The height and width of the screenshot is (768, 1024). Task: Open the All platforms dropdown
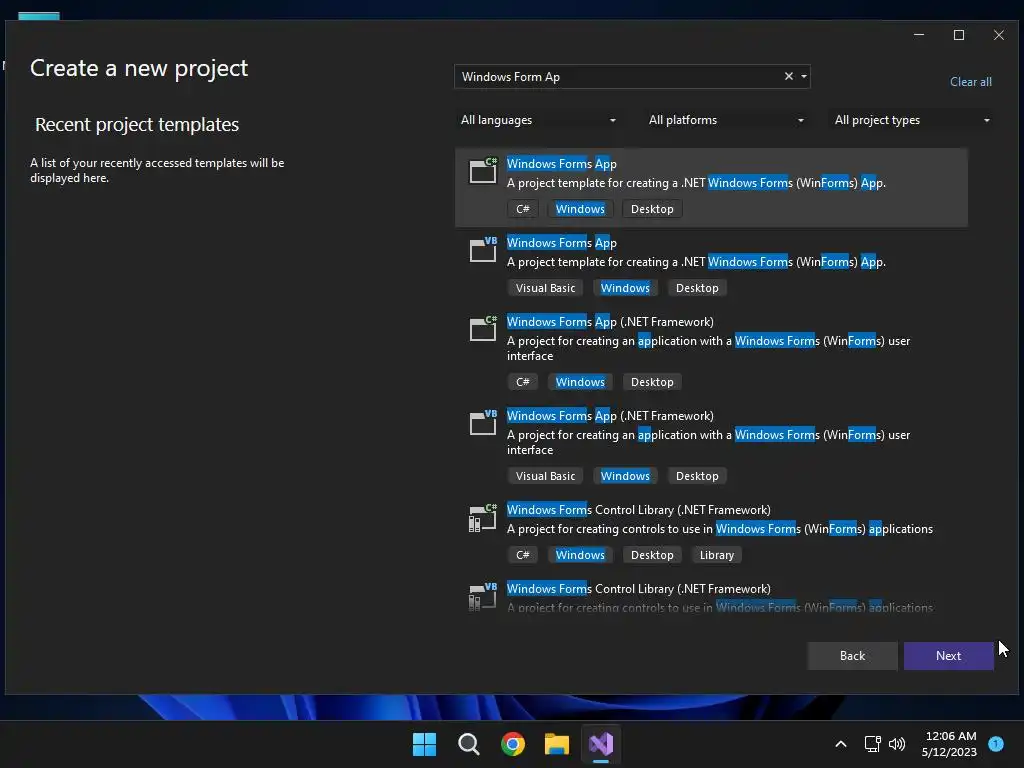pyautogui.click(x=726, y=120)
